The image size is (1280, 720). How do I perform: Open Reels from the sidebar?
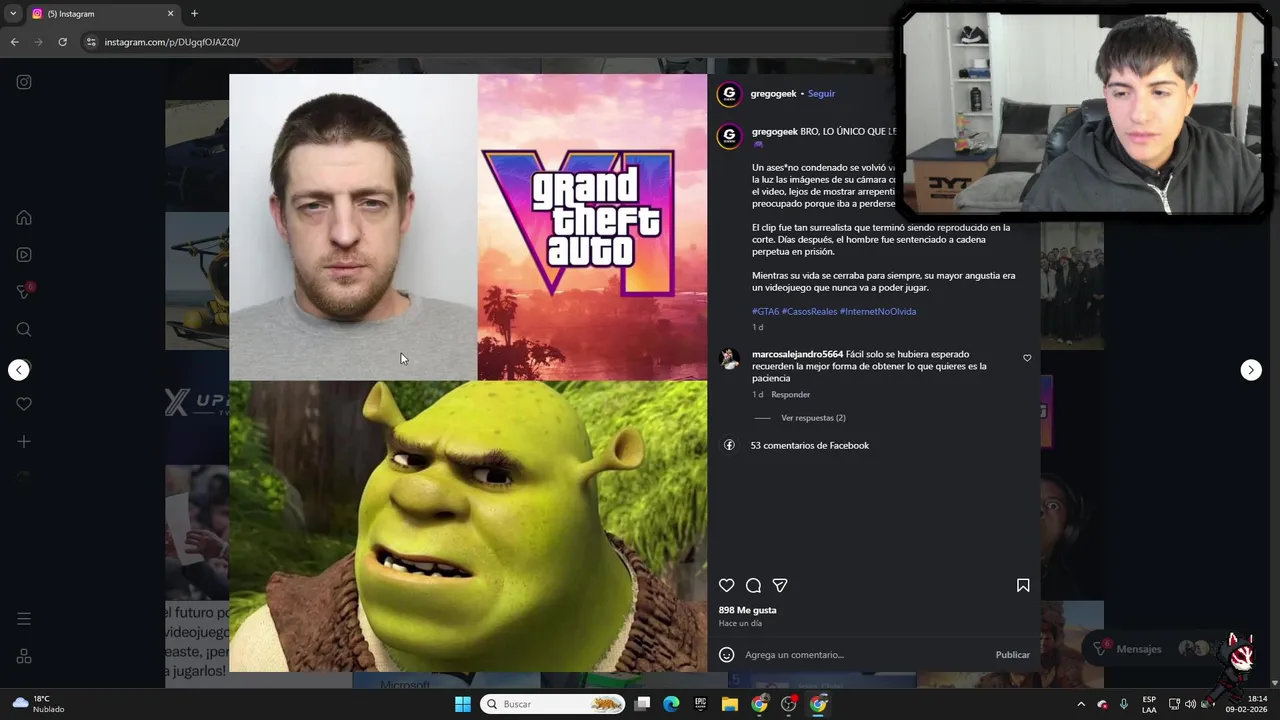coord(24,255)
